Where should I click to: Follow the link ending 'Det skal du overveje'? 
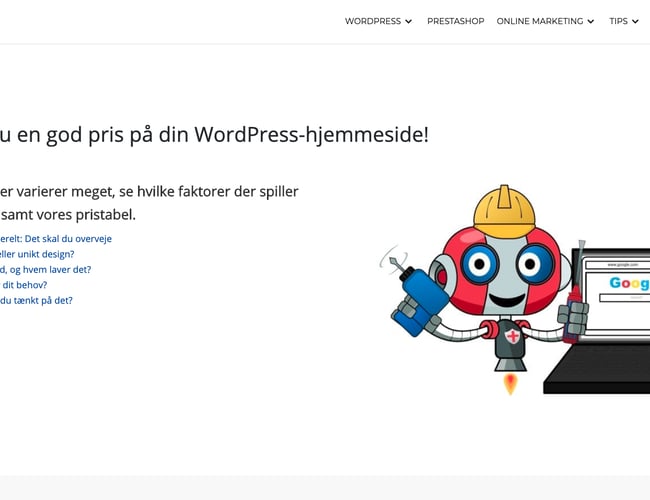click(56, 239)
